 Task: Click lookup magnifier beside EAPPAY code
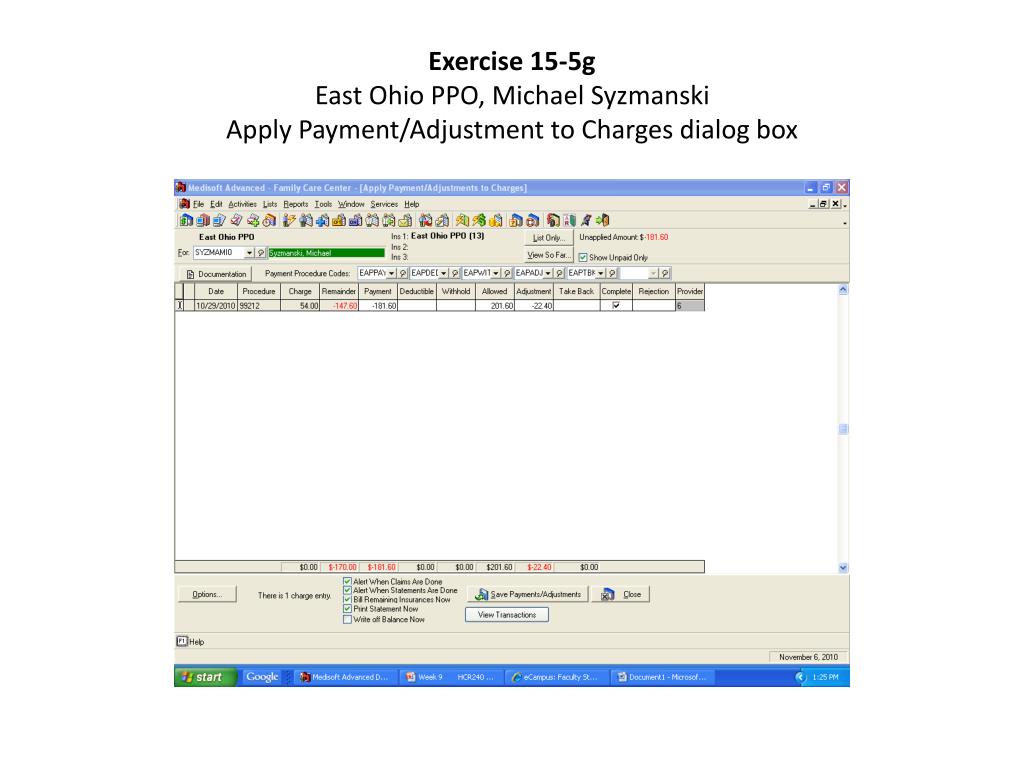(403, 273)
